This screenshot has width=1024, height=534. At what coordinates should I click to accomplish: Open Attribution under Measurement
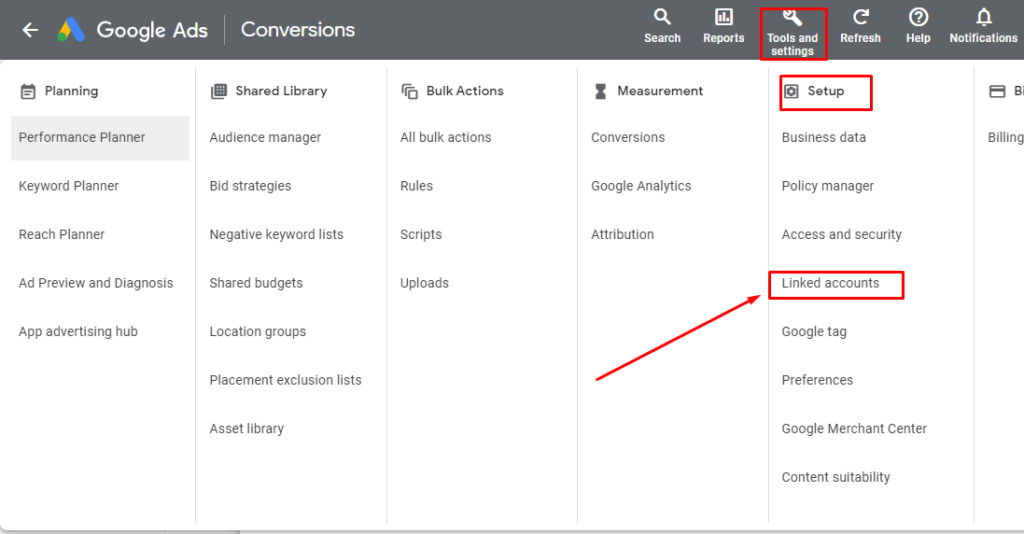click(x=622, y=234)
